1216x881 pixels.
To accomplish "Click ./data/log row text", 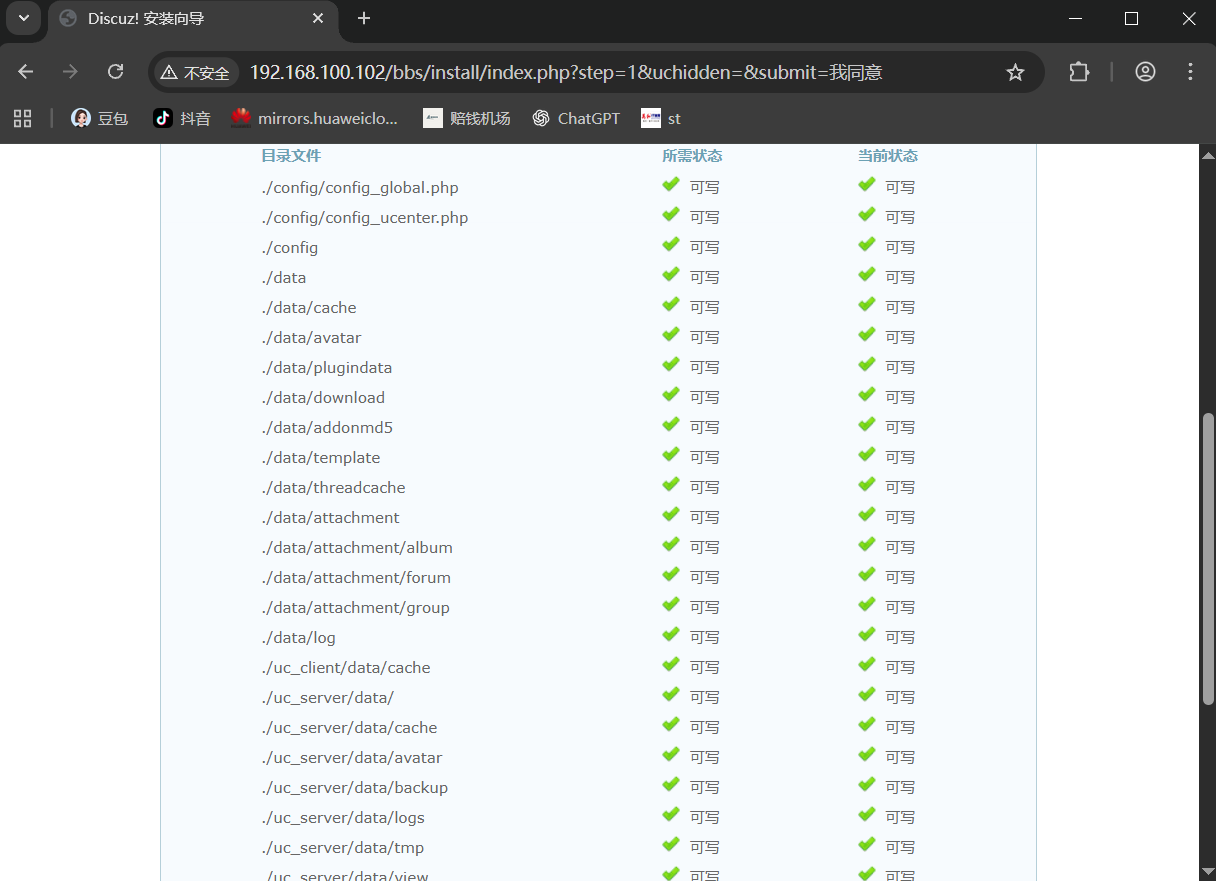I will coord(298,637).
